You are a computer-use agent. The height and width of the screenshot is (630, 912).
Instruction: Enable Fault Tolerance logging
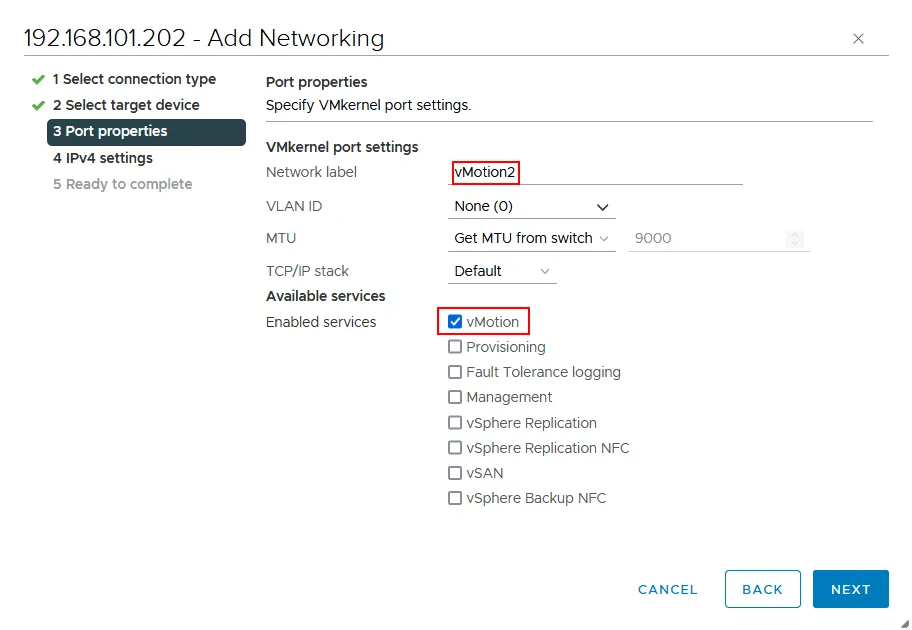pos(456,372)
